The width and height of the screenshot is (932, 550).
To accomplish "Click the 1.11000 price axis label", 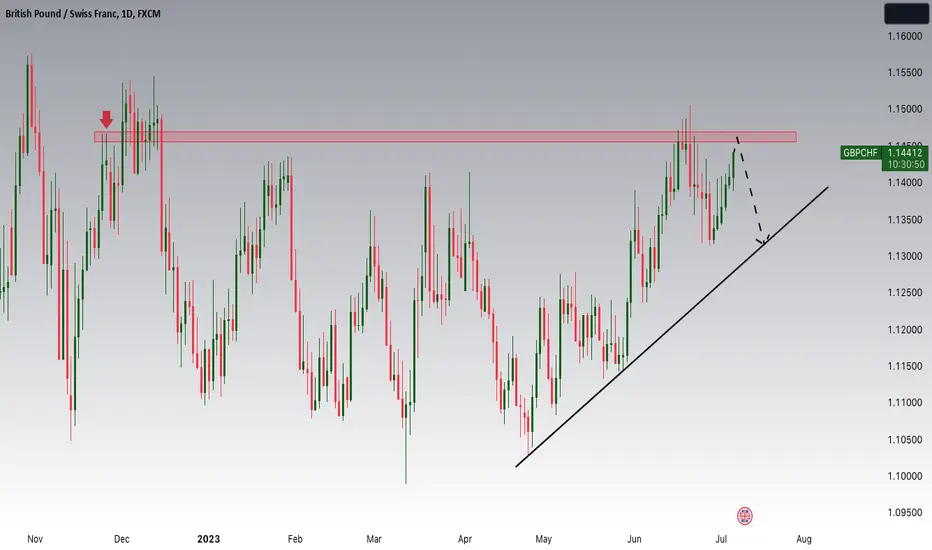I will (905, 403).
